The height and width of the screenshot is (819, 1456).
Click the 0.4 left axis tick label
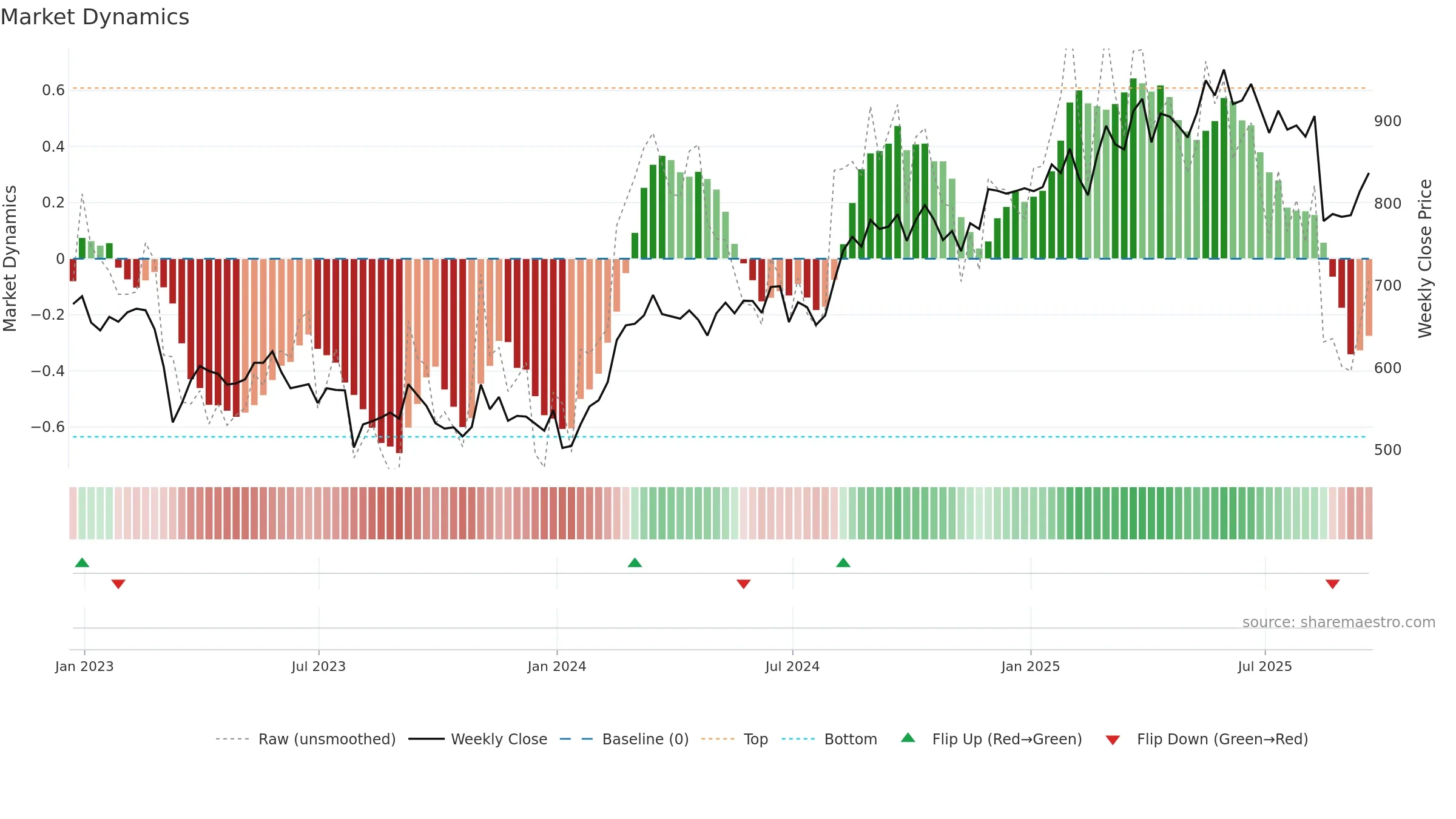(x=53, y=147)
